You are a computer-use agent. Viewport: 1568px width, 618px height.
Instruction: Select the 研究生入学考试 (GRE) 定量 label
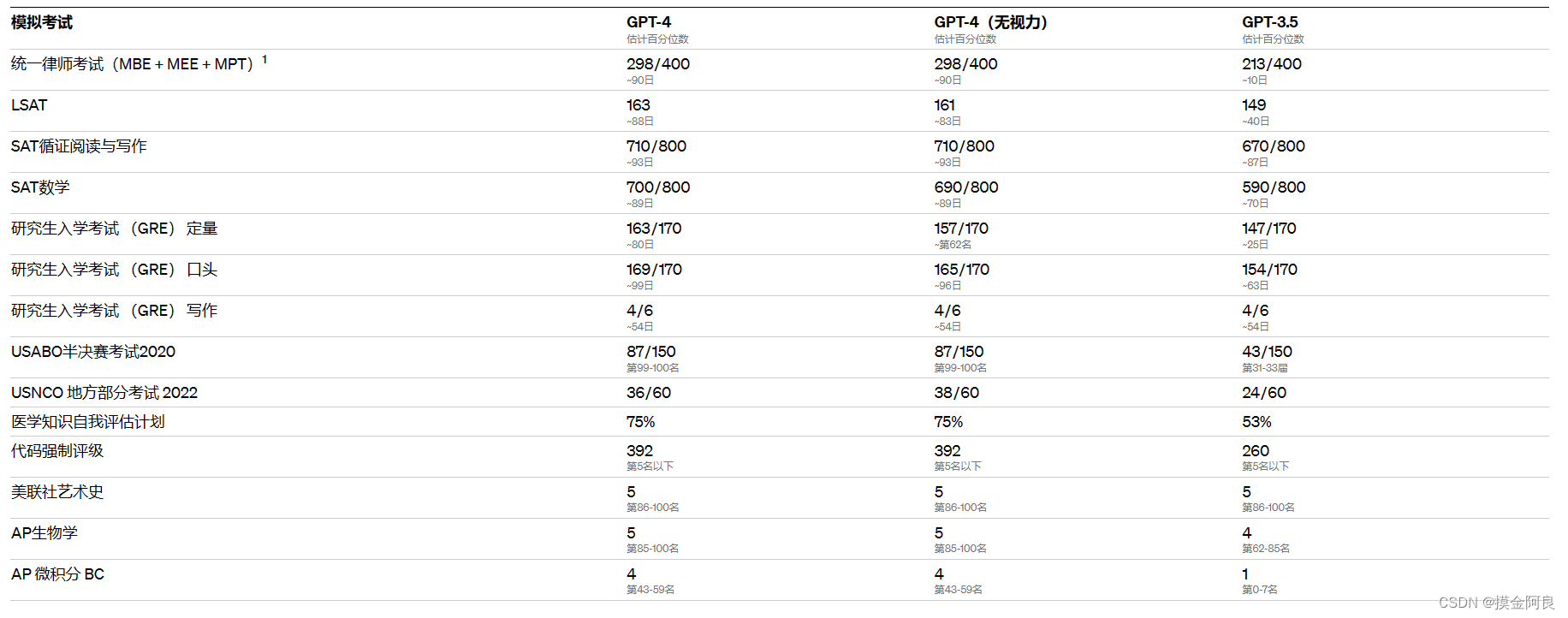coord(115,229)
